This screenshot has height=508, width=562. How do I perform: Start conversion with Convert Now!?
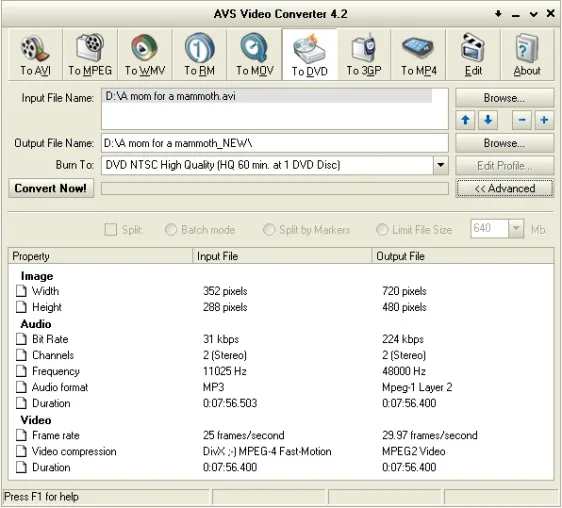(x=51, y=188)
